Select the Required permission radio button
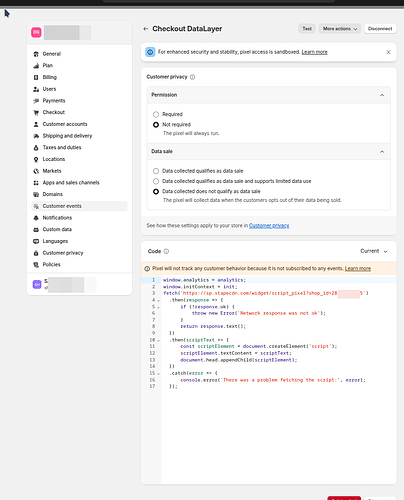The image size is (404, 500). tap(156, 114)
